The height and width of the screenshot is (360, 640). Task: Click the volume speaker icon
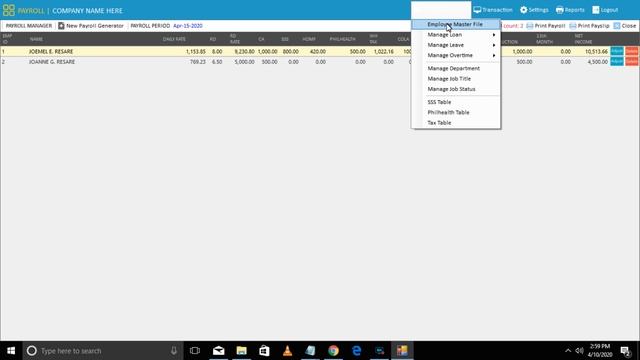(x=579, y=351)
